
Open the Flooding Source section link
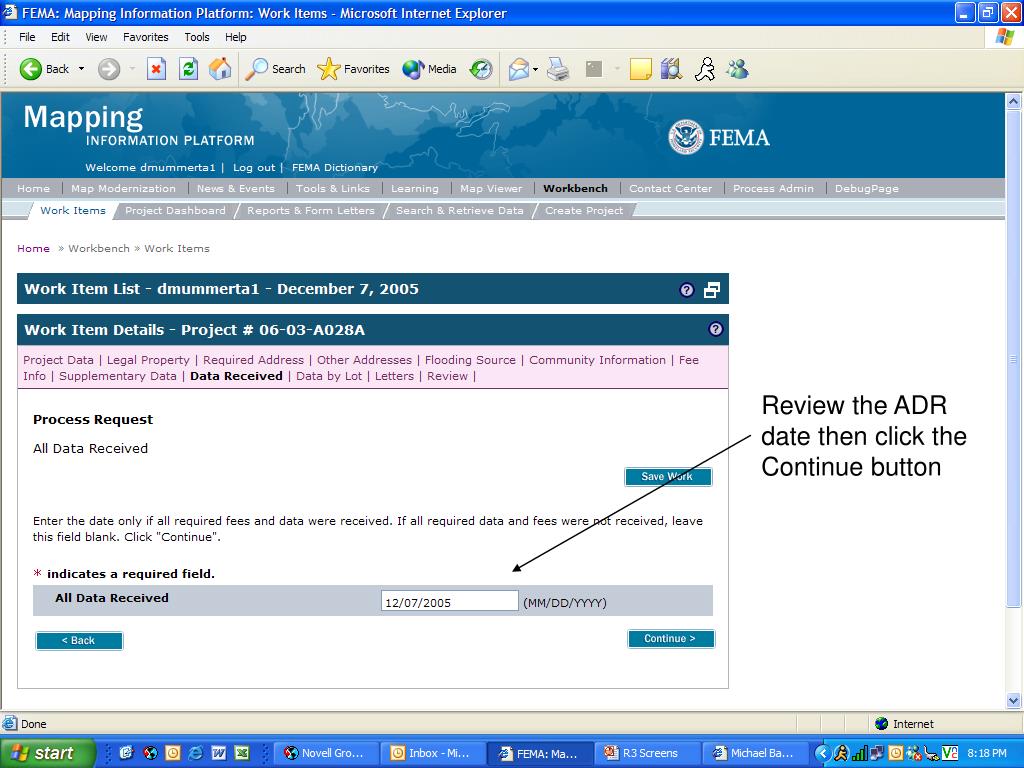(470, 360)
